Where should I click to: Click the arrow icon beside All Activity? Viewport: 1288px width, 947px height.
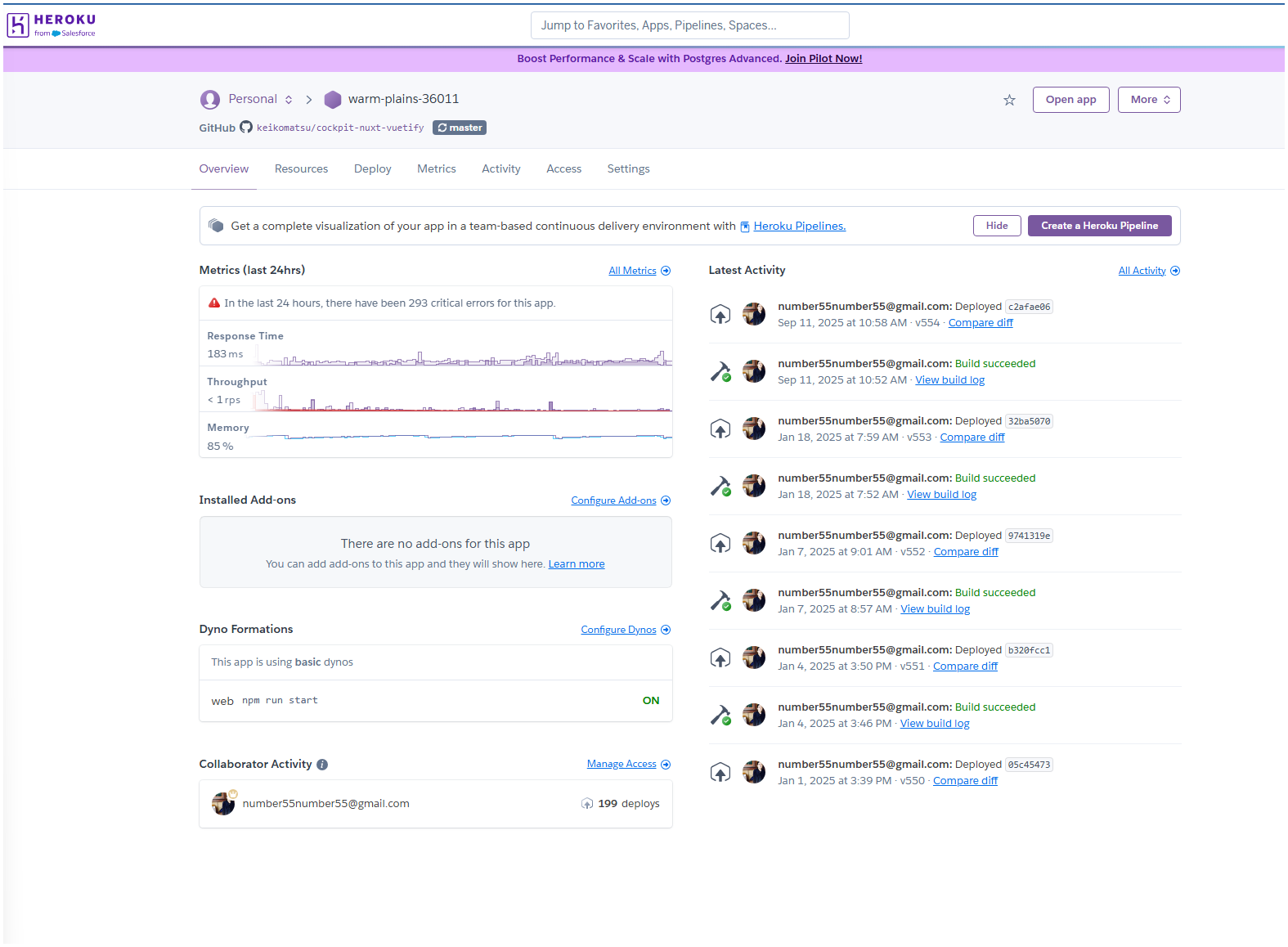[x=1175, y=271]
